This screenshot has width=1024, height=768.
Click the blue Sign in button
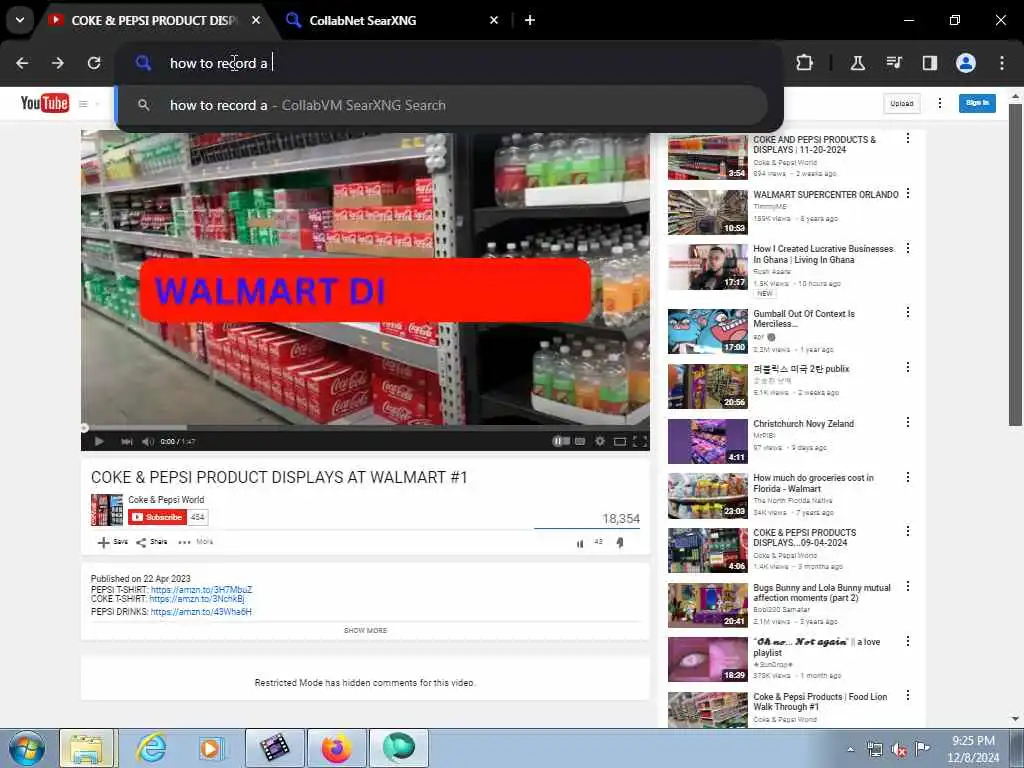tap(977, 103)
